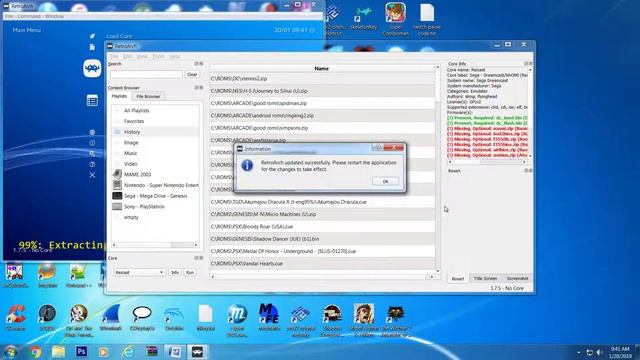Click the playlist list icon in the RetroArch menu sidebar
This screenshot has height=360, width=640.
click(92, 101)
